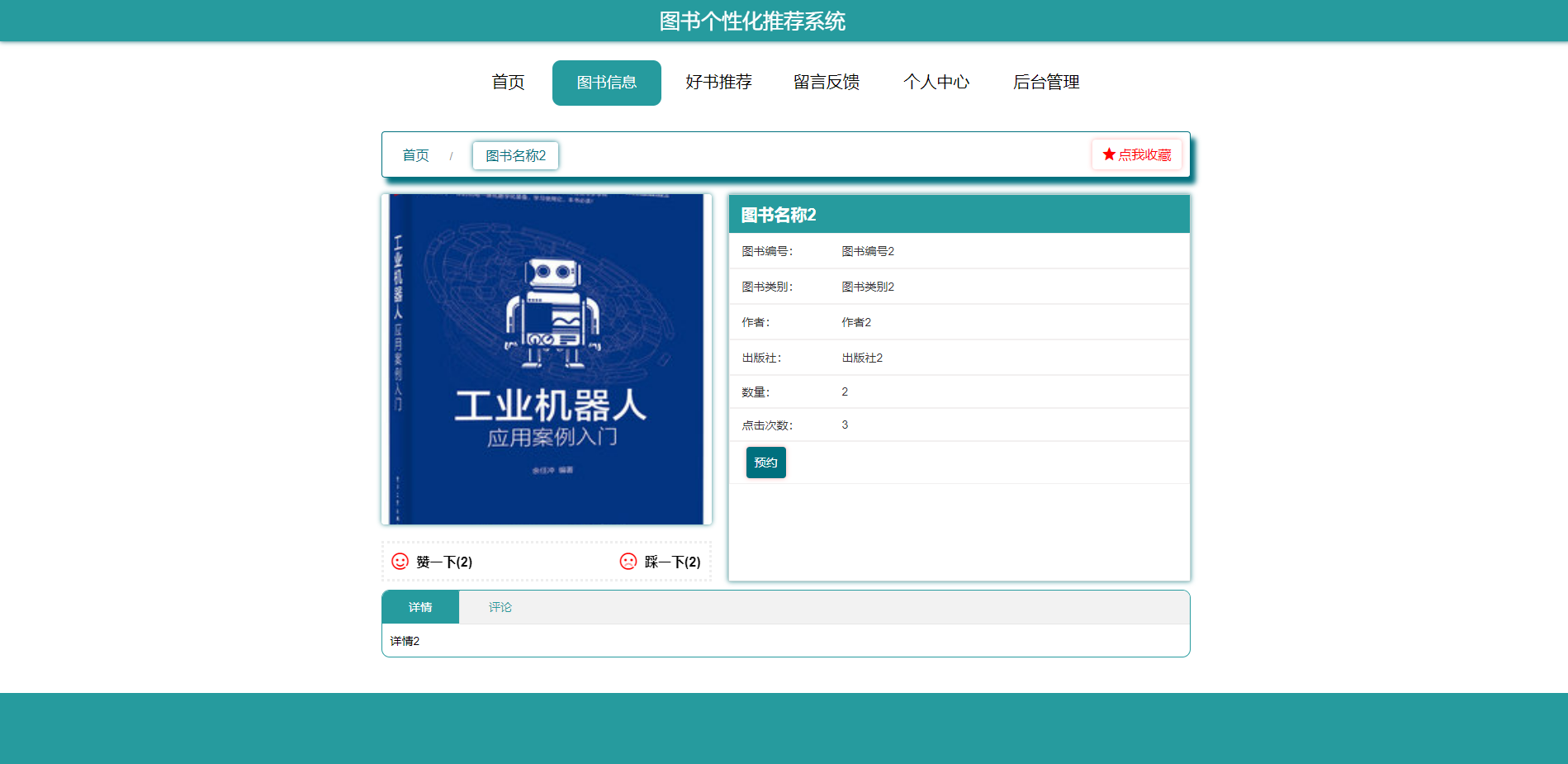Click the 预约 reserve button
The image size is (1568, 764).
point(765,463)
